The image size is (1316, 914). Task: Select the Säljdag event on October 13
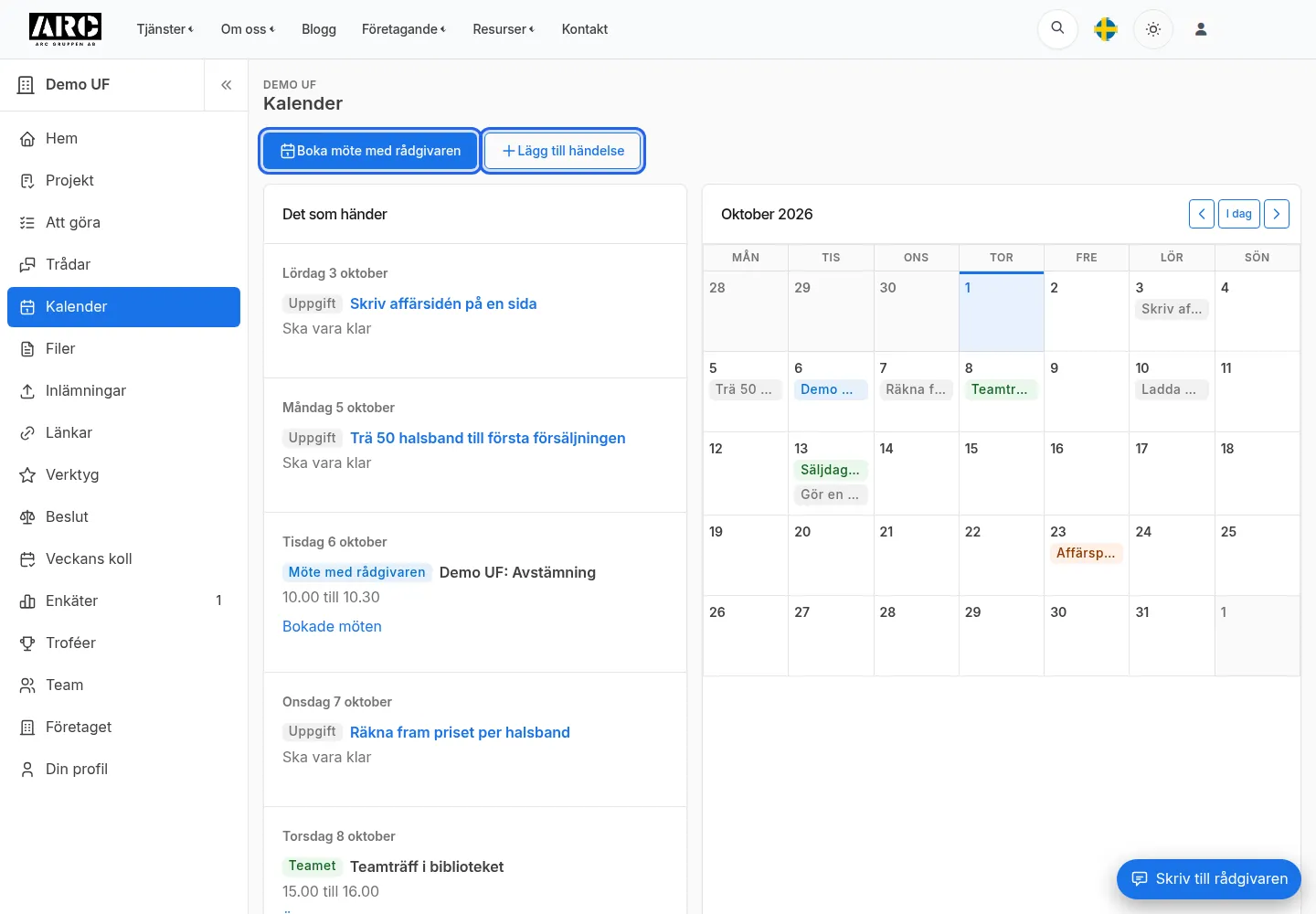click(830, 470)
